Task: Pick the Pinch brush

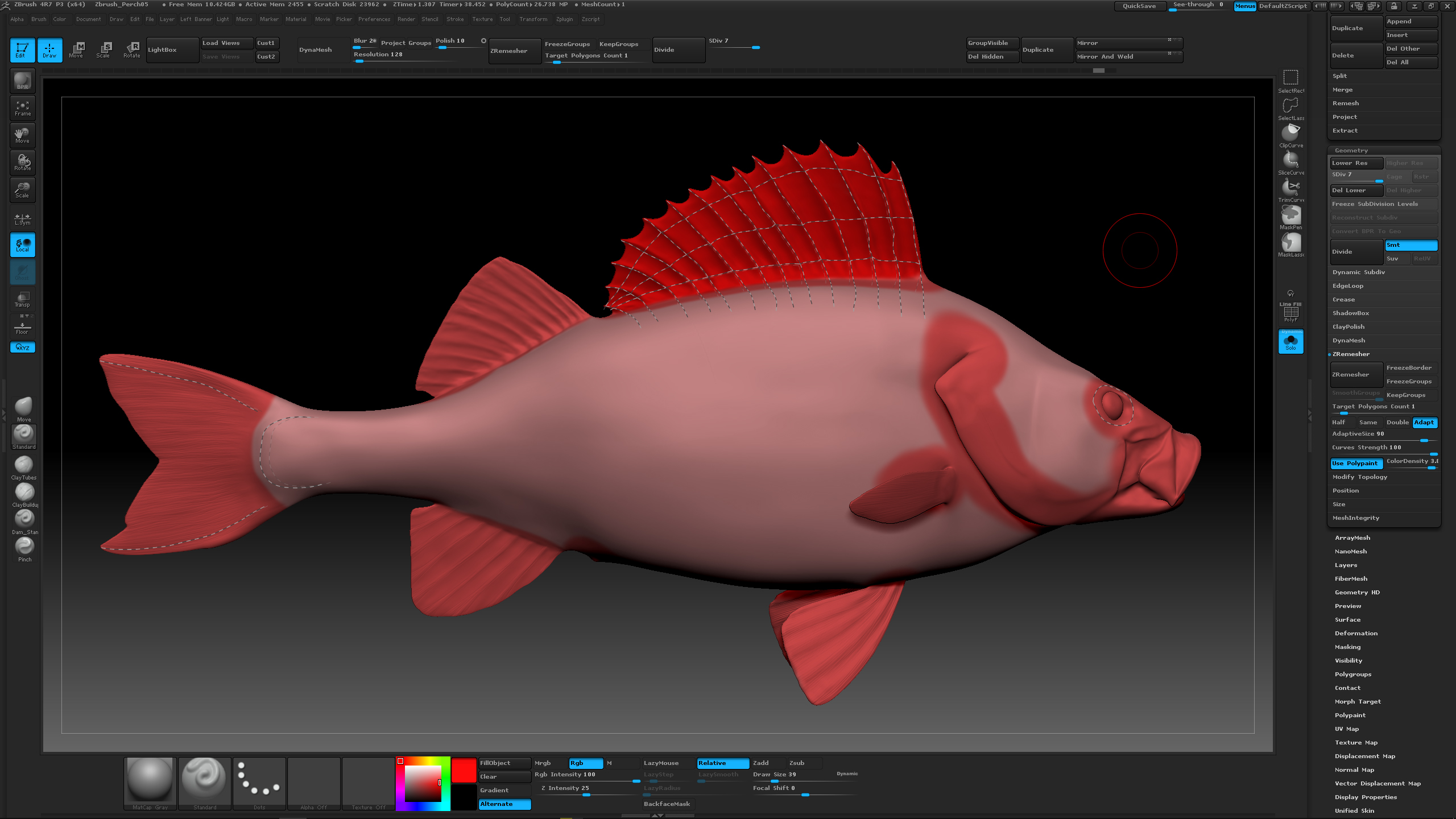Action: [x=24, y=549]
